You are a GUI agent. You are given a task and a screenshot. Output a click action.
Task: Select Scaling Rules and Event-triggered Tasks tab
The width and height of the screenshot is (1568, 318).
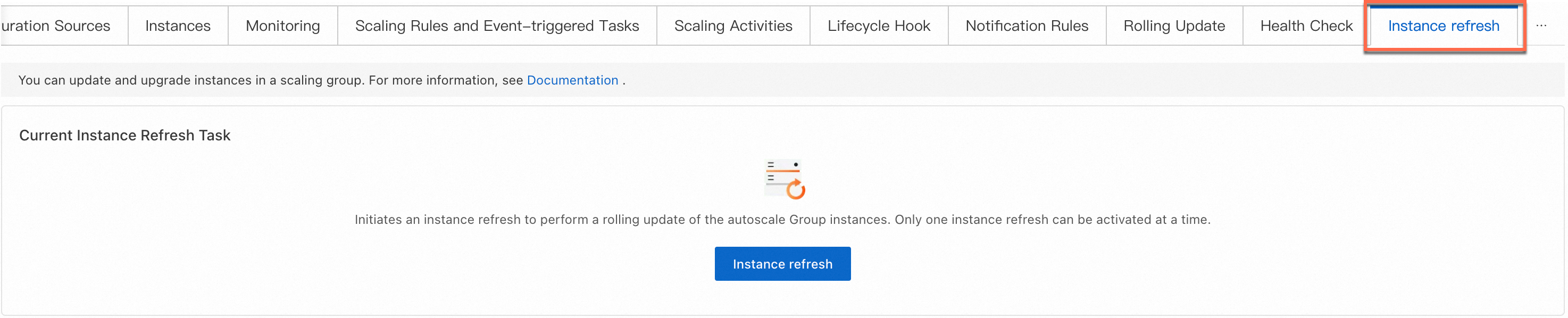pyautogui.click(x=497, y=26)
